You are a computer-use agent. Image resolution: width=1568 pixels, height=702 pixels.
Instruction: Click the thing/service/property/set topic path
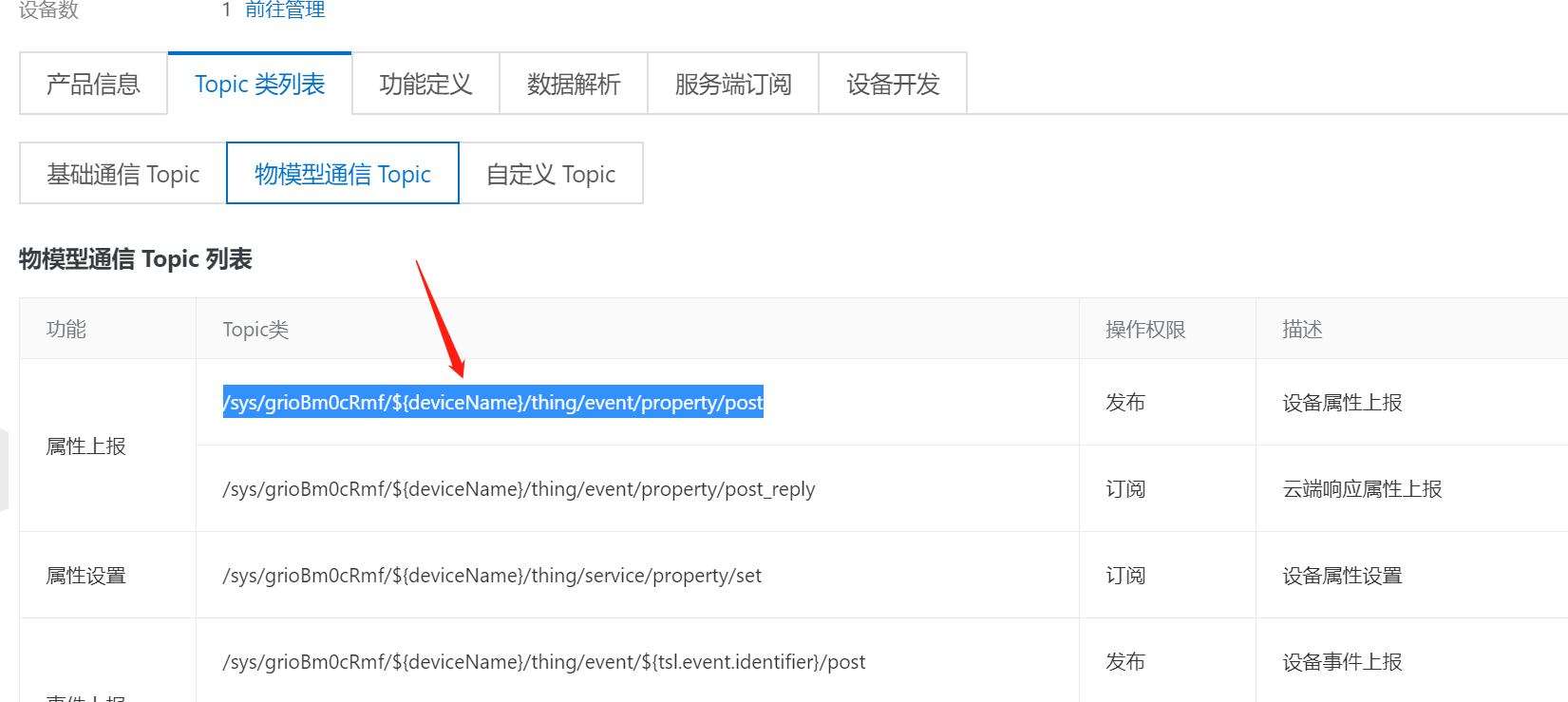click(x=492, y=575)
